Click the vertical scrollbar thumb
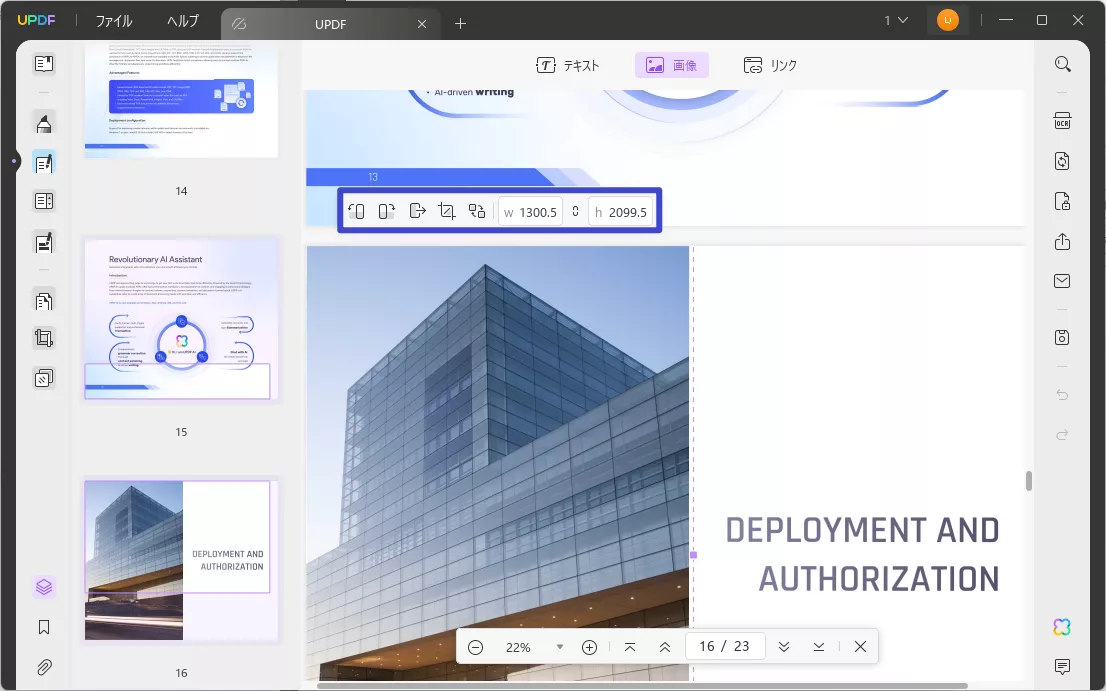The width and height of the screenshot is (1106, 691). click(x=1028, y=481)
